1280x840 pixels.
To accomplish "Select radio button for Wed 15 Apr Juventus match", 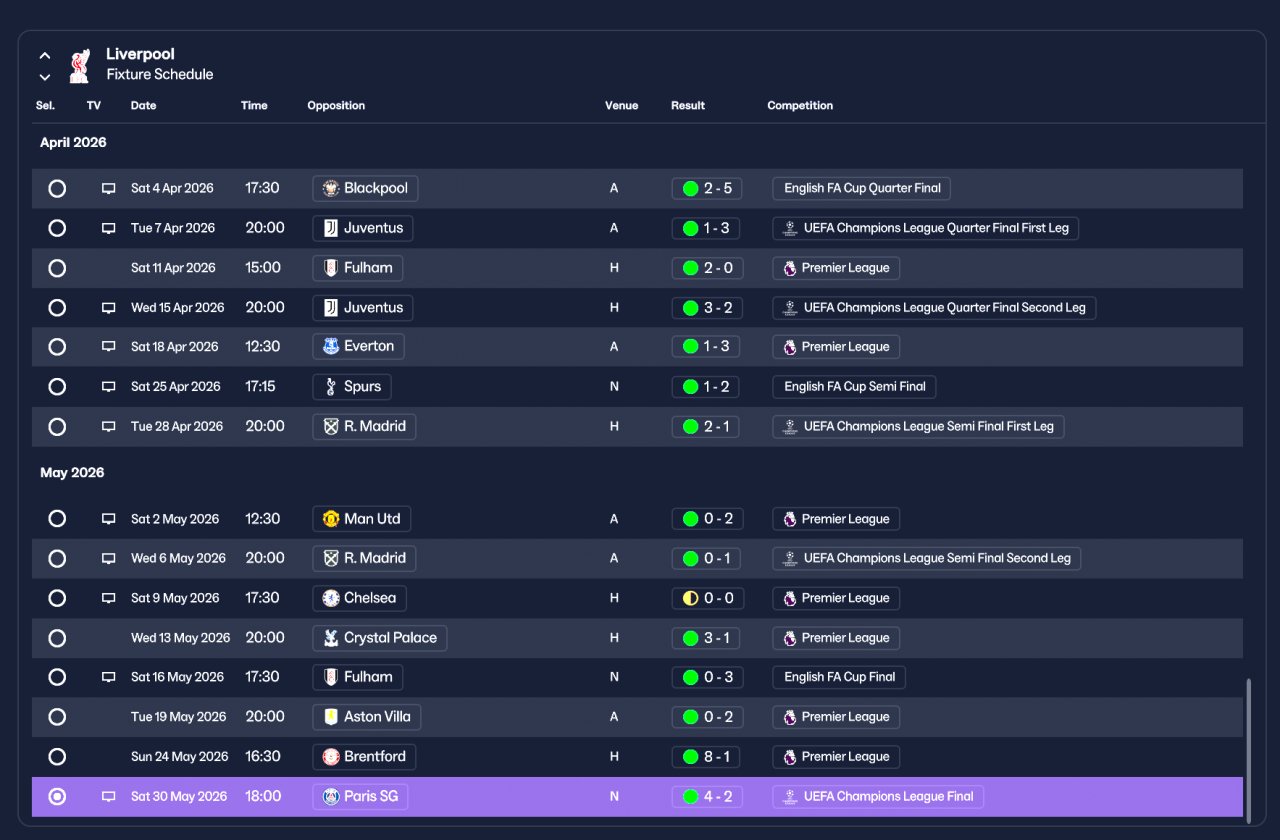I will 57,308.
